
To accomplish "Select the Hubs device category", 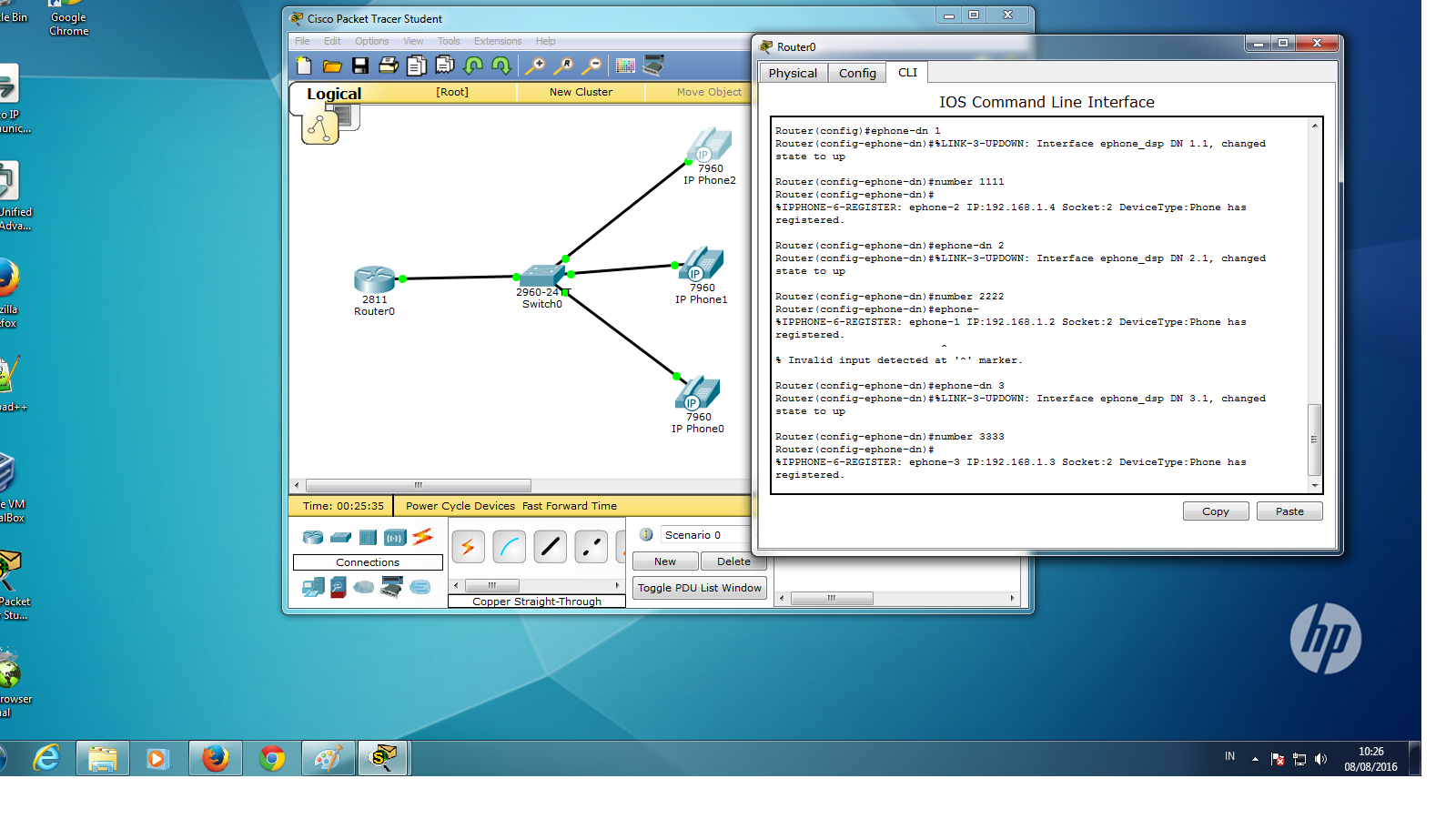I will coord(368,537).
